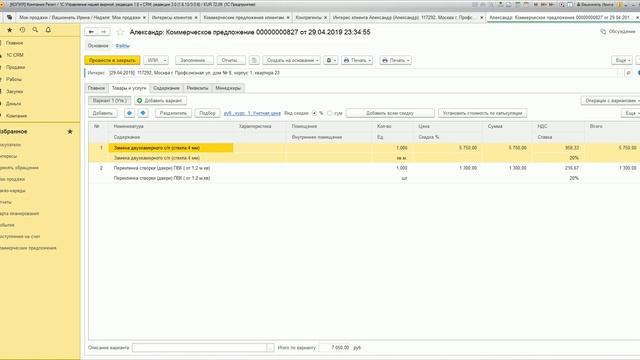Screen dimensions: 640x360
Task: Click the 5 750,00 price cell in row 1
Action: (447, 148)
